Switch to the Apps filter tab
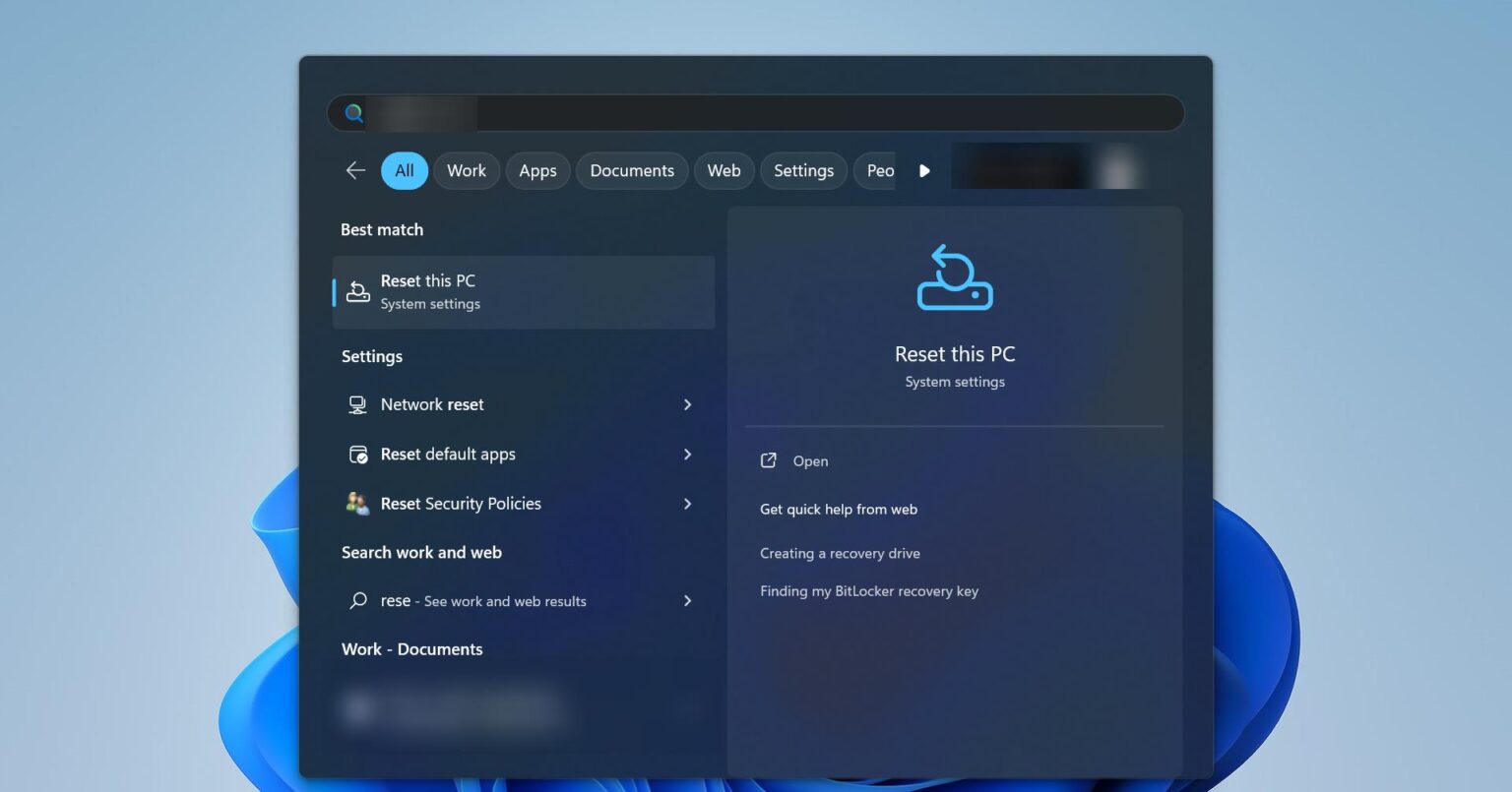 click(x=537, y=171)
